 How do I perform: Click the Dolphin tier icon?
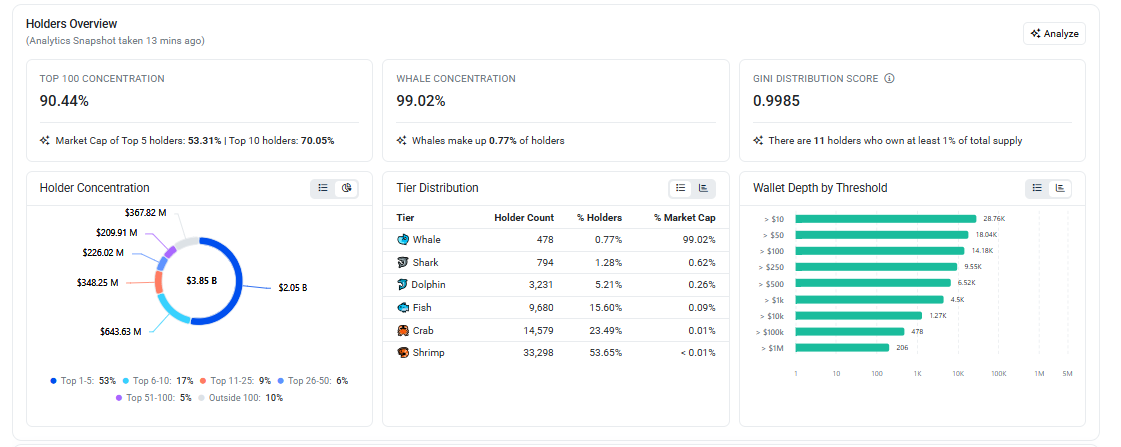point(403,285)
